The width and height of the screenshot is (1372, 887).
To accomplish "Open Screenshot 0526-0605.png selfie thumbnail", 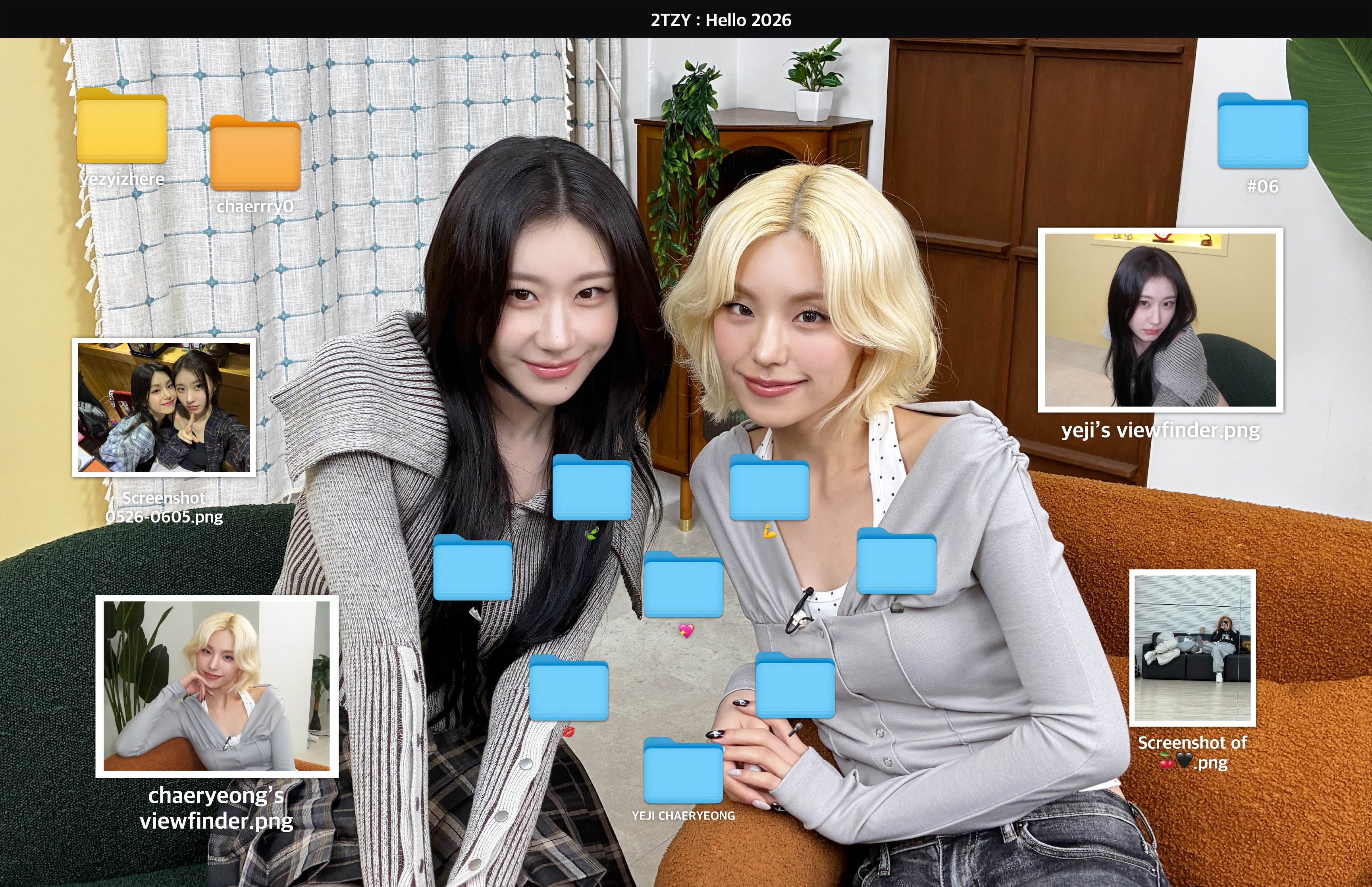I will [164, 407].
